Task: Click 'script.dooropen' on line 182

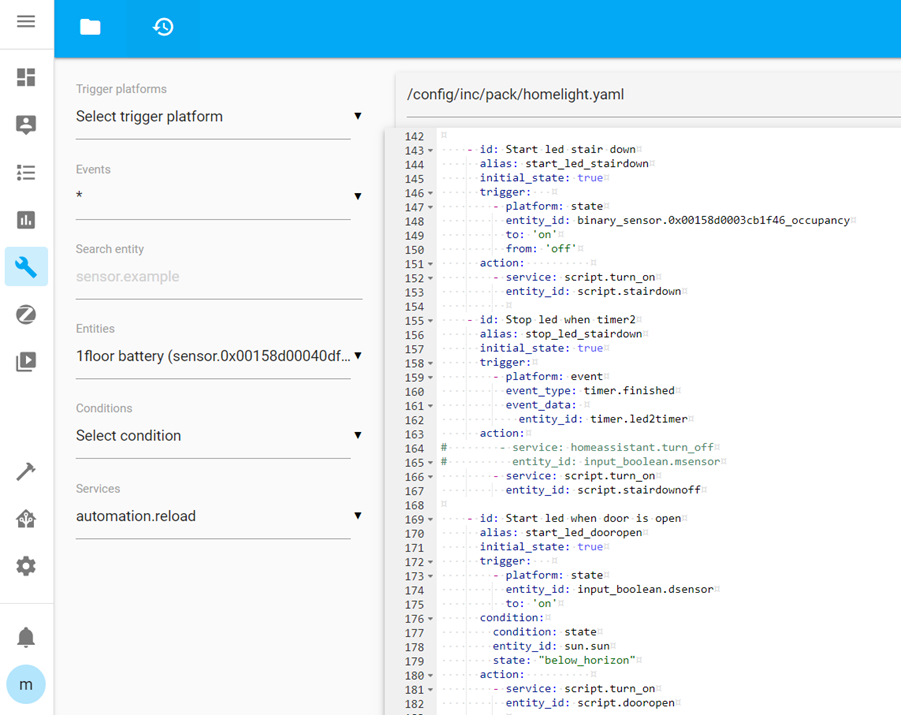Action: pos(625,703)
